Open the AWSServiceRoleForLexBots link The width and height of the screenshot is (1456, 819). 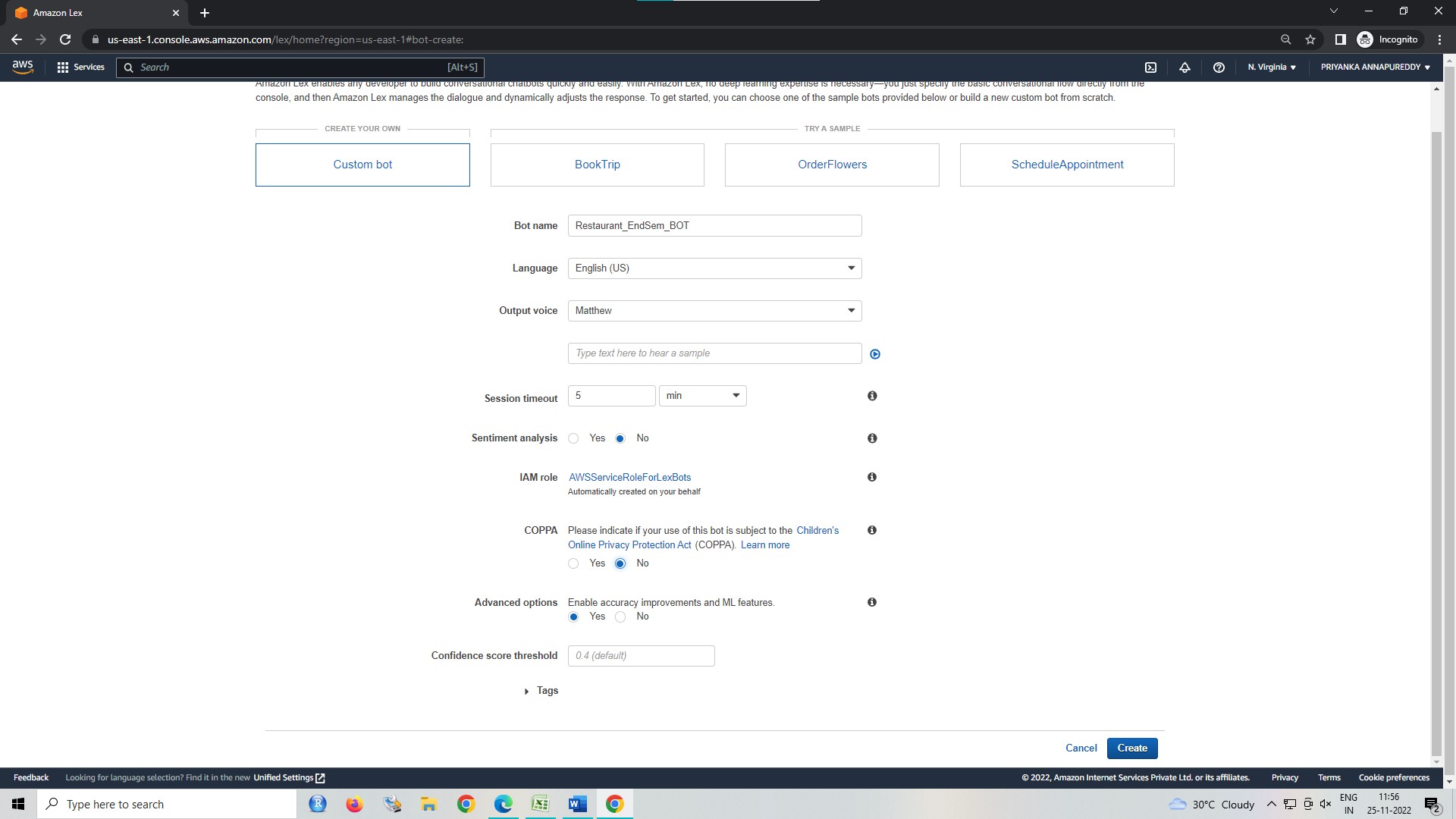(x=629, y=477)
